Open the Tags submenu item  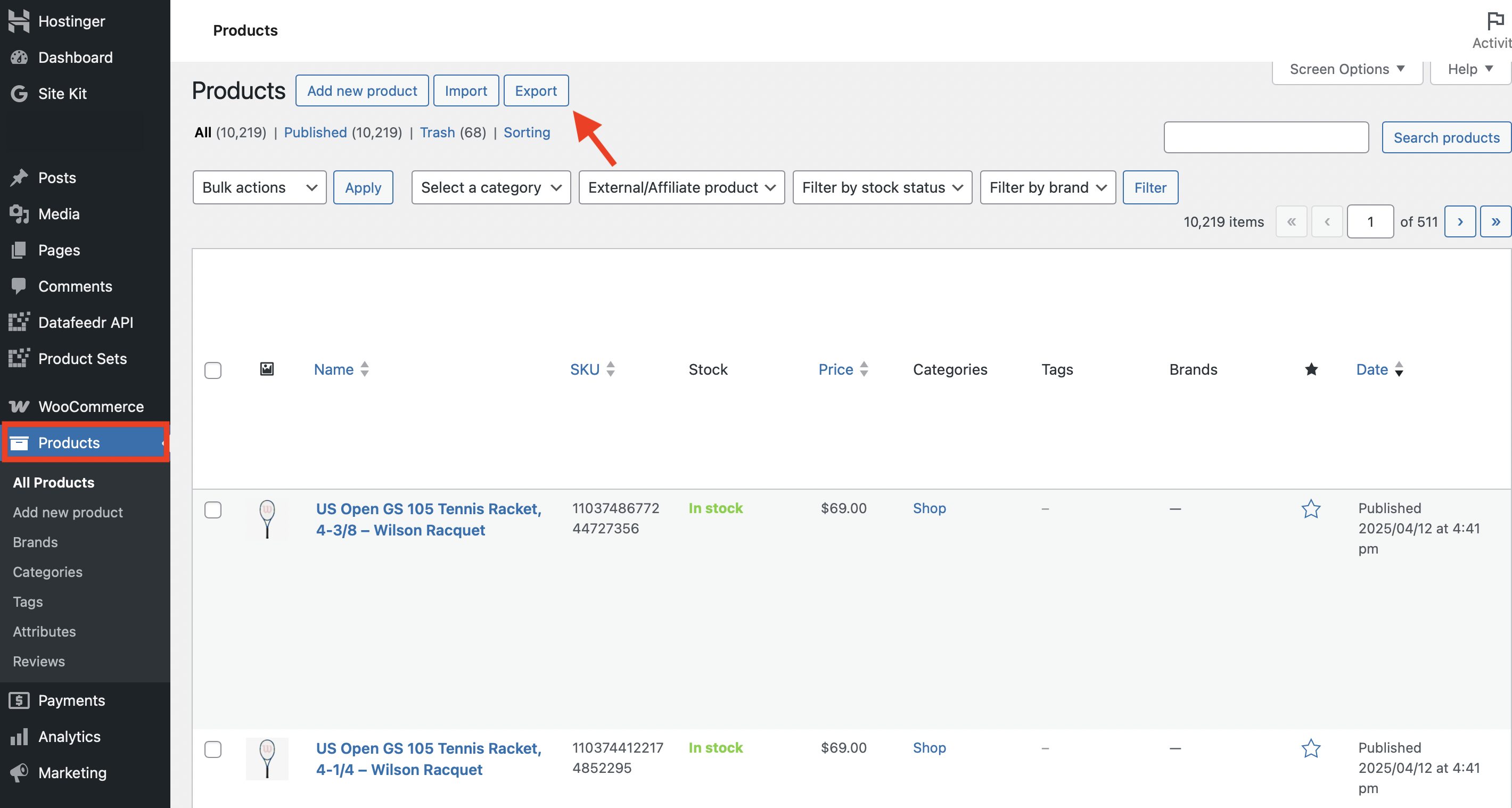[28, 602]
